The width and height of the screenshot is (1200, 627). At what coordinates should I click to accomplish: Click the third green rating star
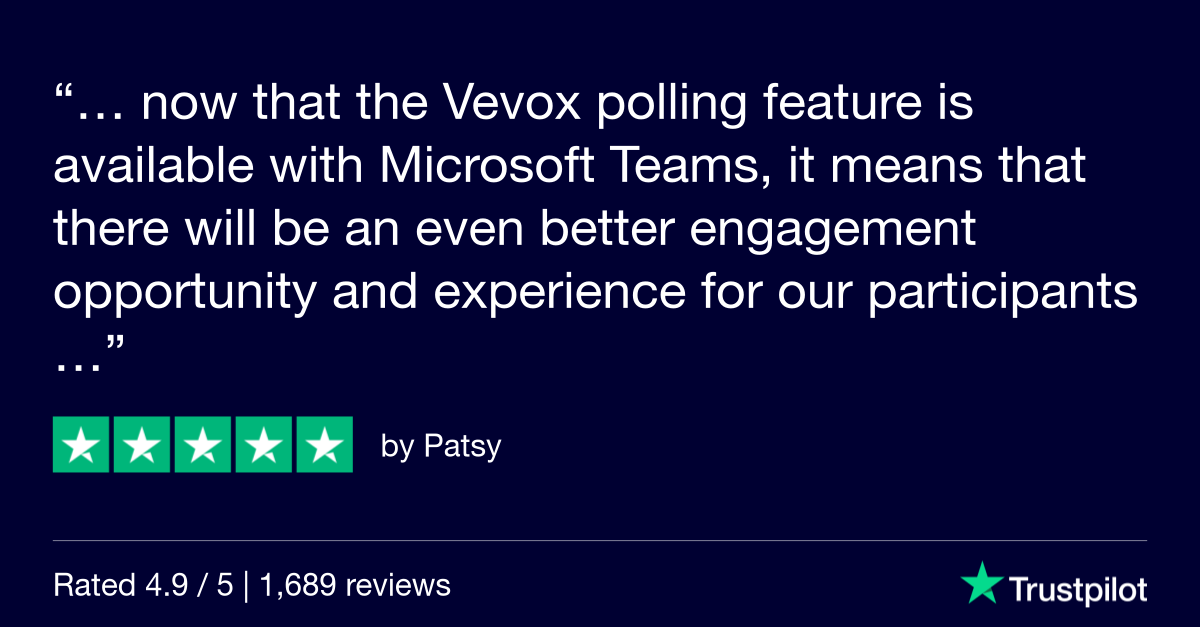coord(203,444)
